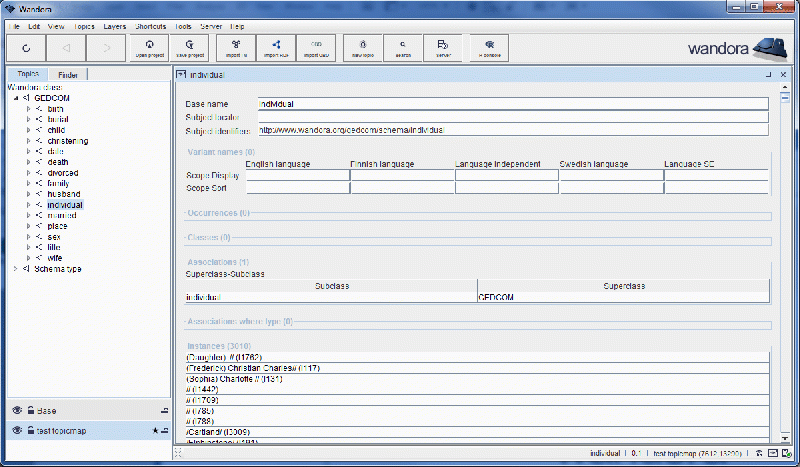Collapse the GEDCOM tree node
The height and width of the screenshot is (467, 800).
15,98
